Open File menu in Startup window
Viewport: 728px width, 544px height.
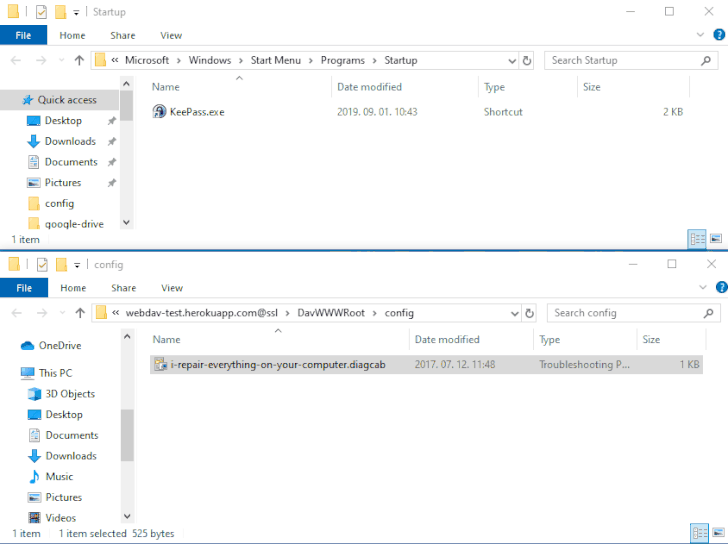pos(23,35)
